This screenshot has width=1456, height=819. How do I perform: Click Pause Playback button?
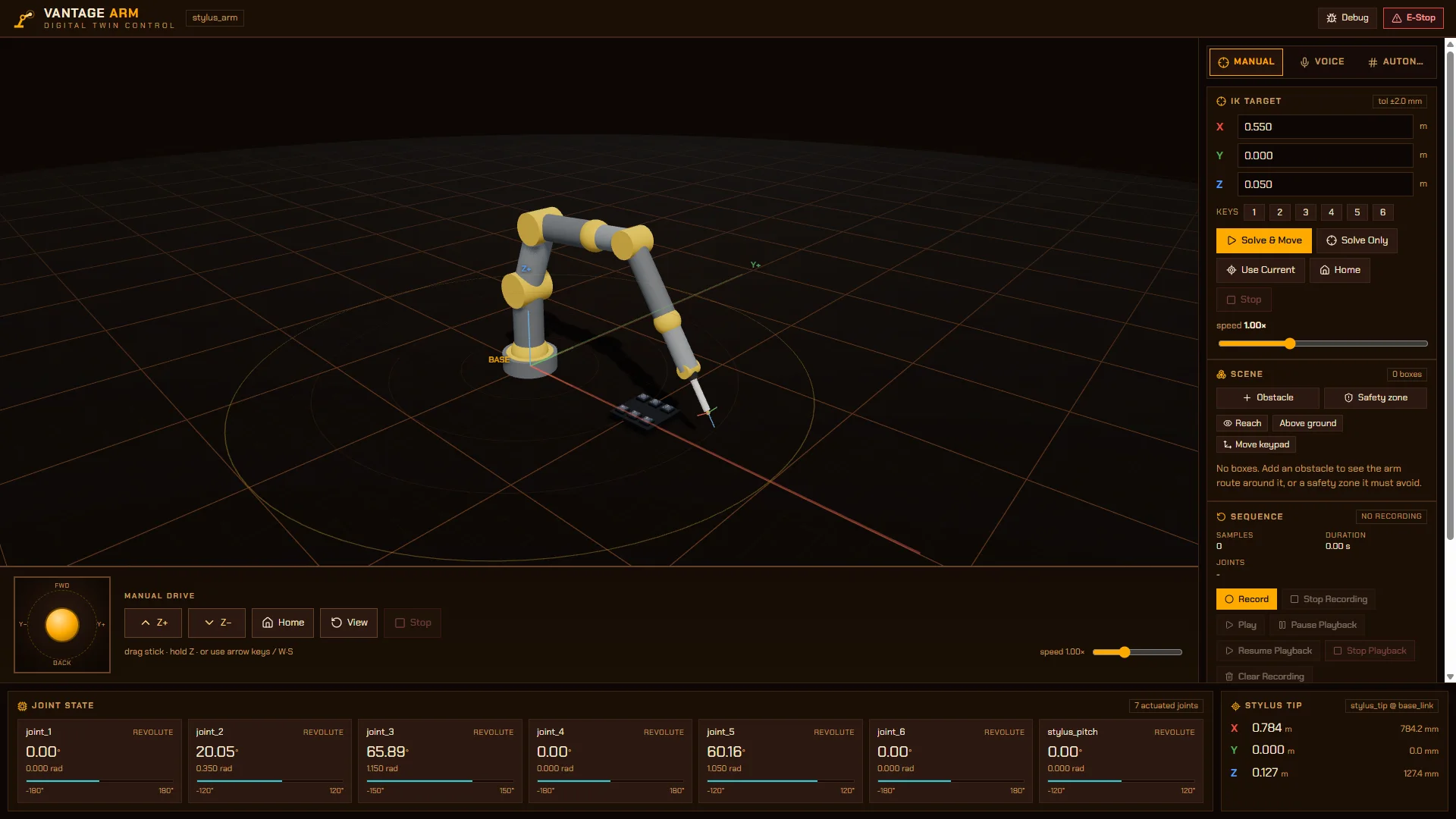[x=1317, y=625]
